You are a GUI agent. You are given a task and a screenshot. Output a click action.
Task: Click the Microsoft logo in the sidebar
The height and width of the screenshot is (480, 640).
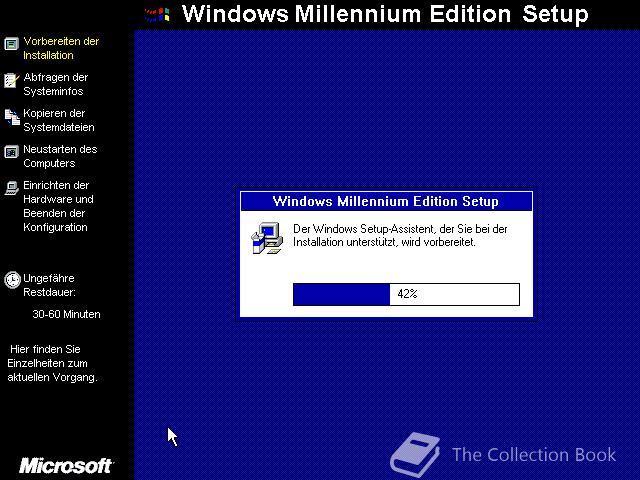[66, 466]
